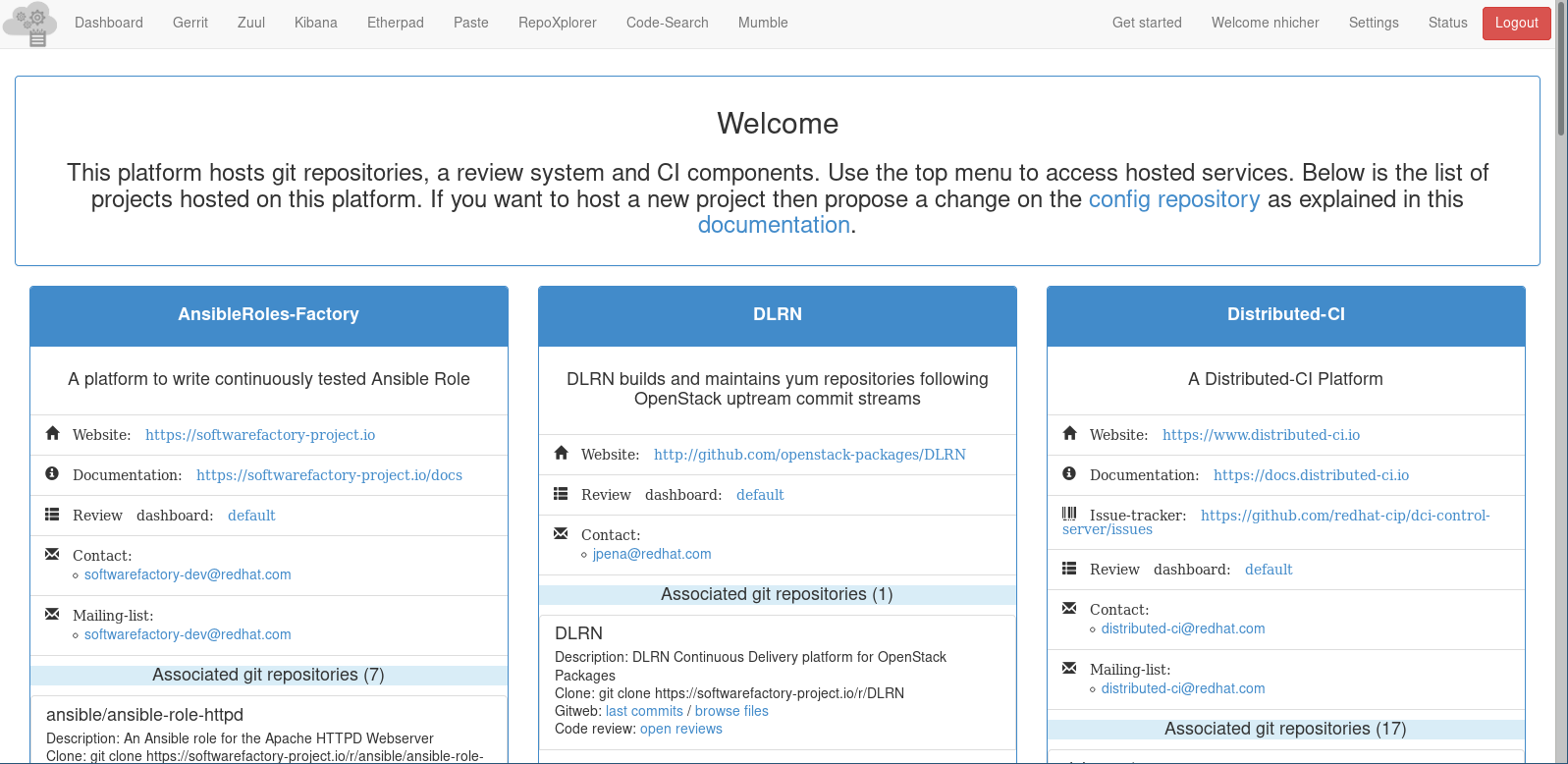Click the barcode icon beside Issue-tracker
1568x764 pixels.
1069,514
